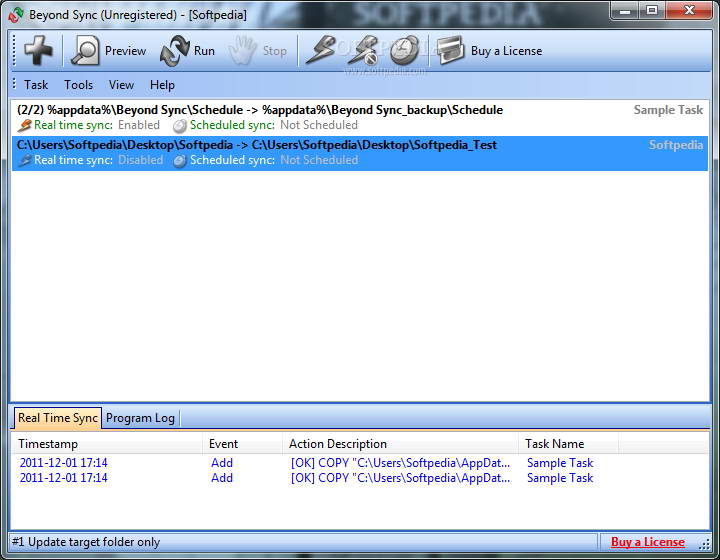Click the scheduled sync clock icon in the Softpedia task row

point(180,160)
